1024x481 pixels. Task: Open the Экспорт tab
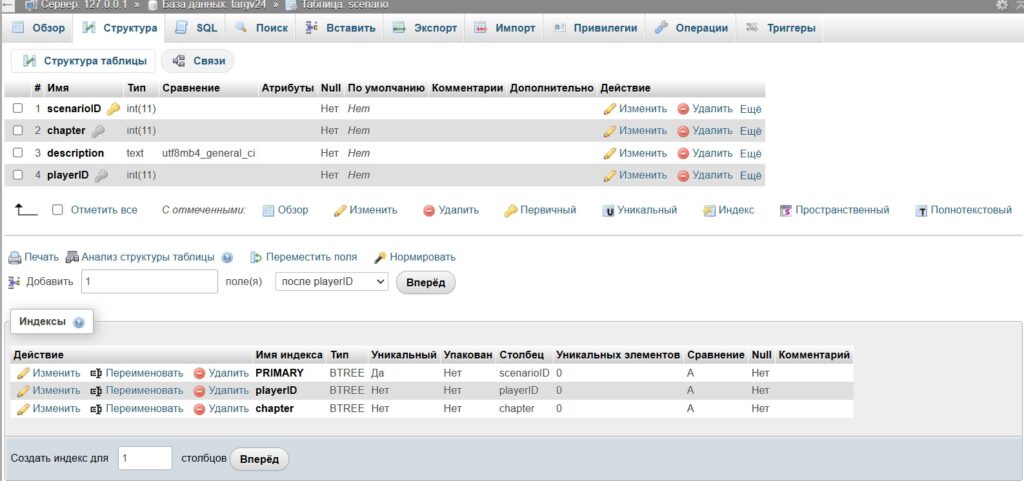(425, 28)
